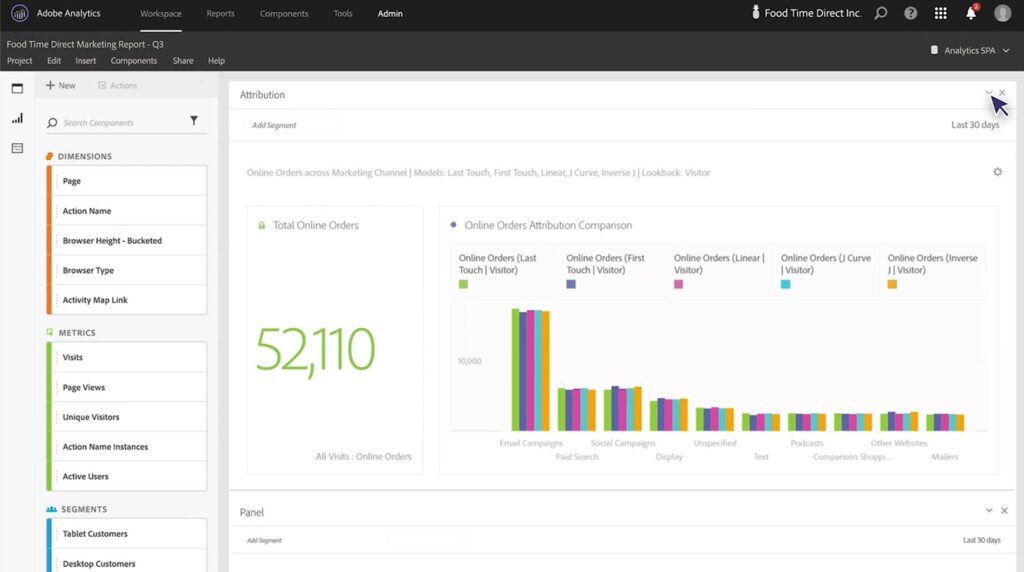The image size is (1024, 572).
Task: Click the pink Linear legend swatch
Action: [x=679, y=284]
